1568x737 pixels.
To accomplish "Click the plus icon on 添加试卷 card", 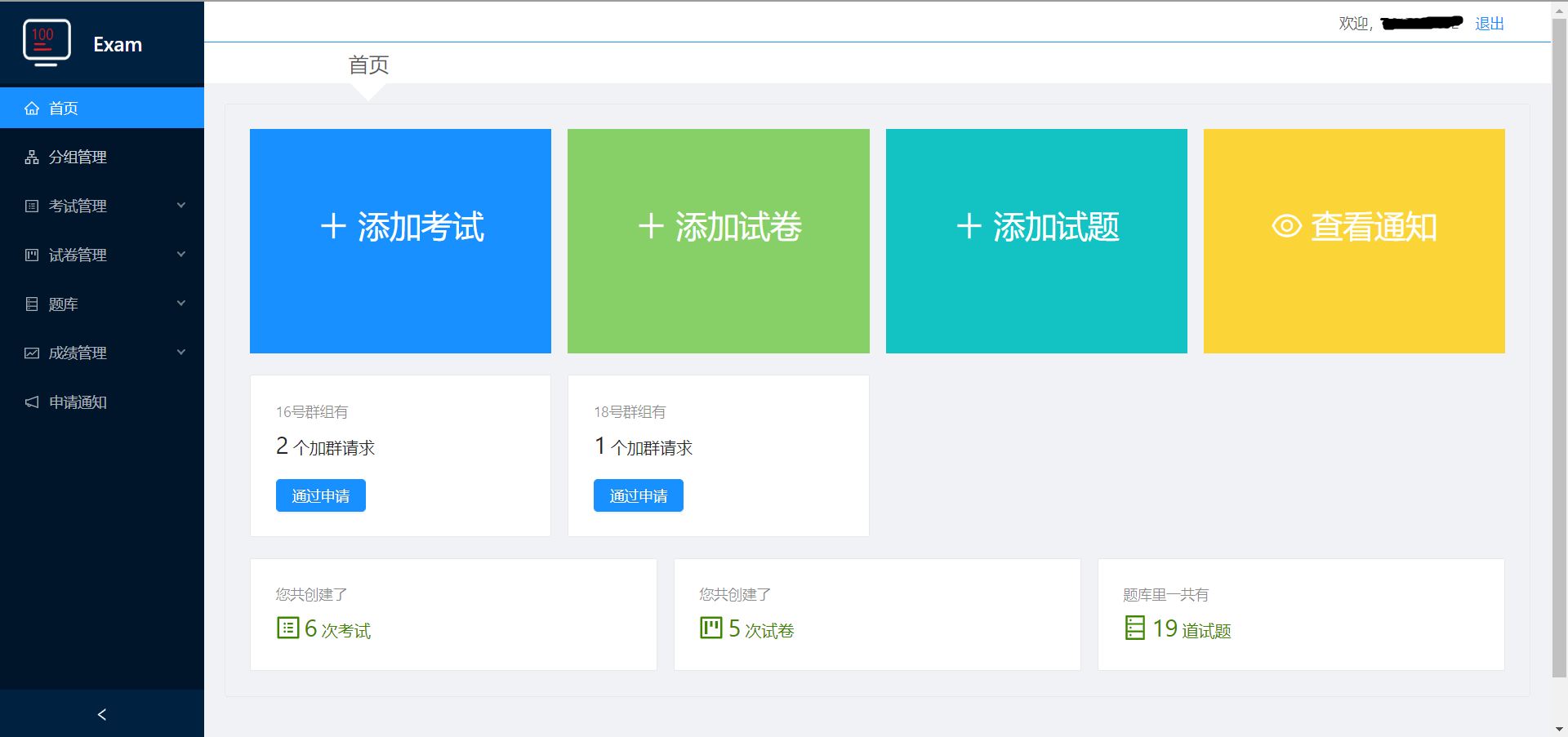I will (651, 226).
